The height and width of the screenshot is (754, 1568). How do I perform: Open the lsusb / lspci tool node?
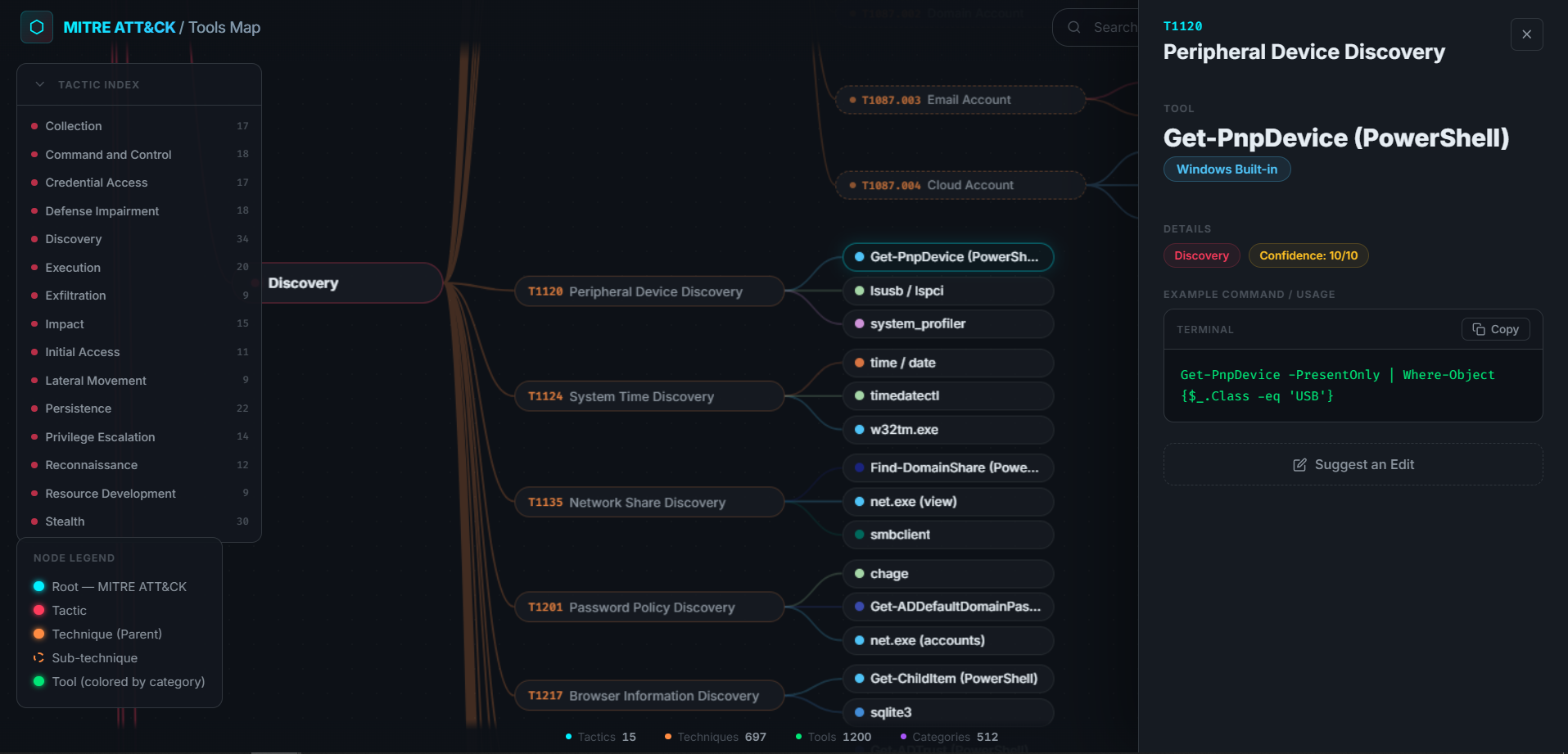click(948, 291)
